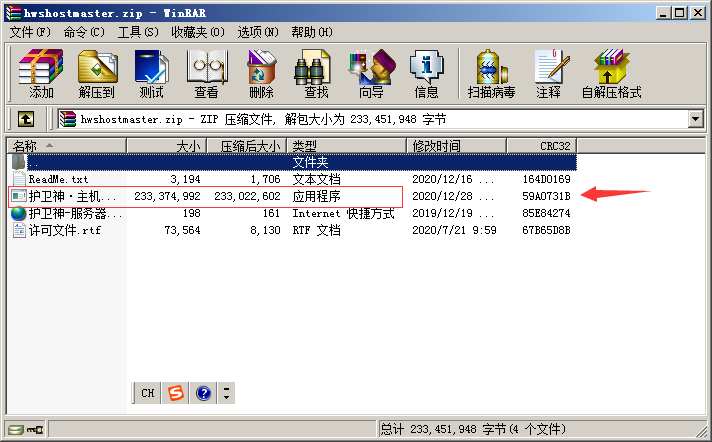Sort by 修改时间 column header

pos(456,146)
